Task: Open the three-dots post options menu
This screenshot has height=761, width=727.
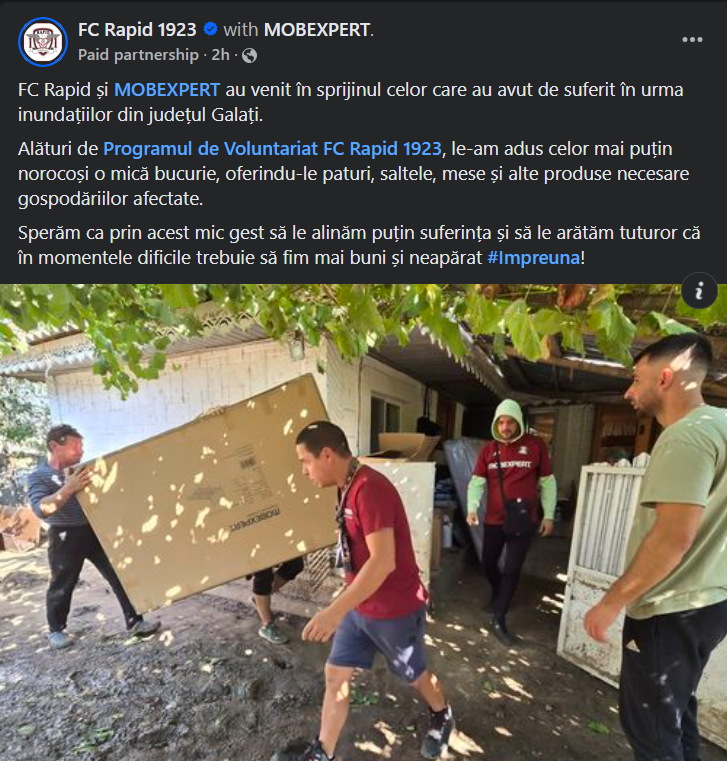Action: [692, 40]
